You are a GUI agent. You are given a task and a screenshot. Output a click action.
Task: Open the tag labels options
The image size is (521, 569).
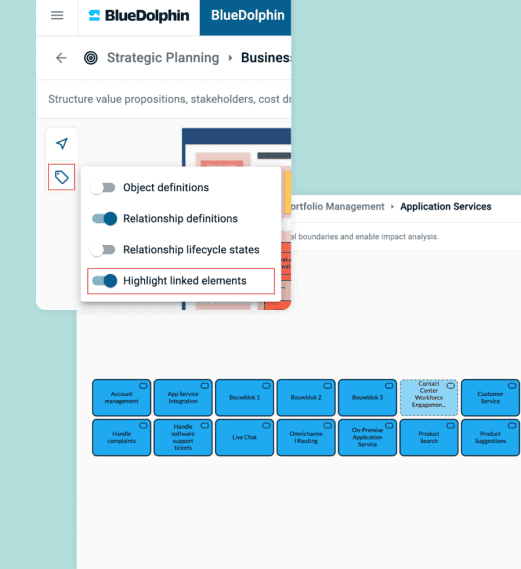click(x=62, y=177)
